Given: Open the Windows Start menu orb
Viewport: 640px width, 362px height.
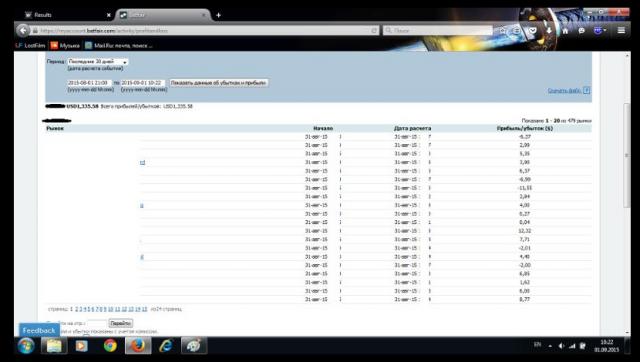Looking at the screenshot, I should coord(26,346).
